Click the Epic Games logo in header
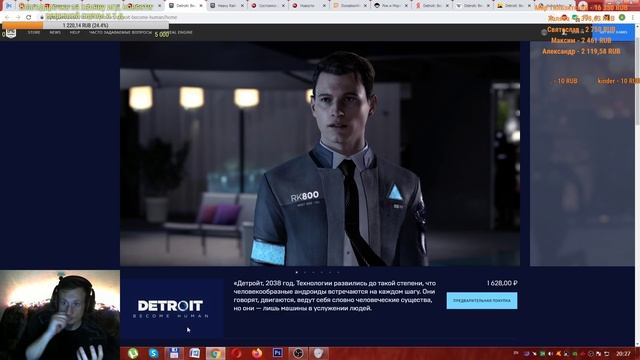Screen dimensions: 640x360 [x=11, y=33]
